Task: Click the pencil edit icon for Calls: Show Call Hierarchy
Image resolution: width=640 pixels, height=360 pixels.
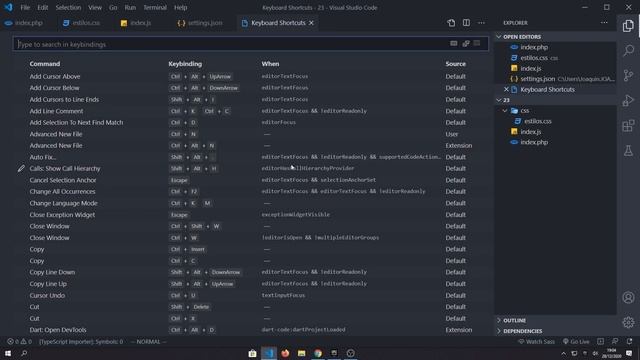Action: 21,169
